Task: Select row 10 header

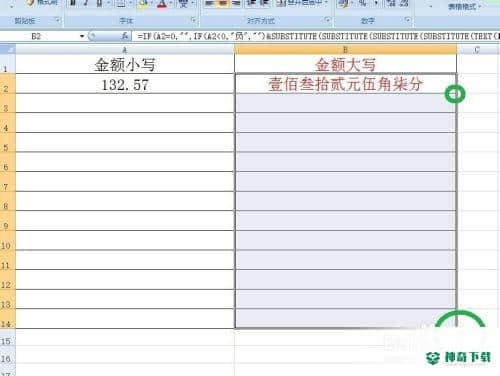Action: click(x=7, y=241)
